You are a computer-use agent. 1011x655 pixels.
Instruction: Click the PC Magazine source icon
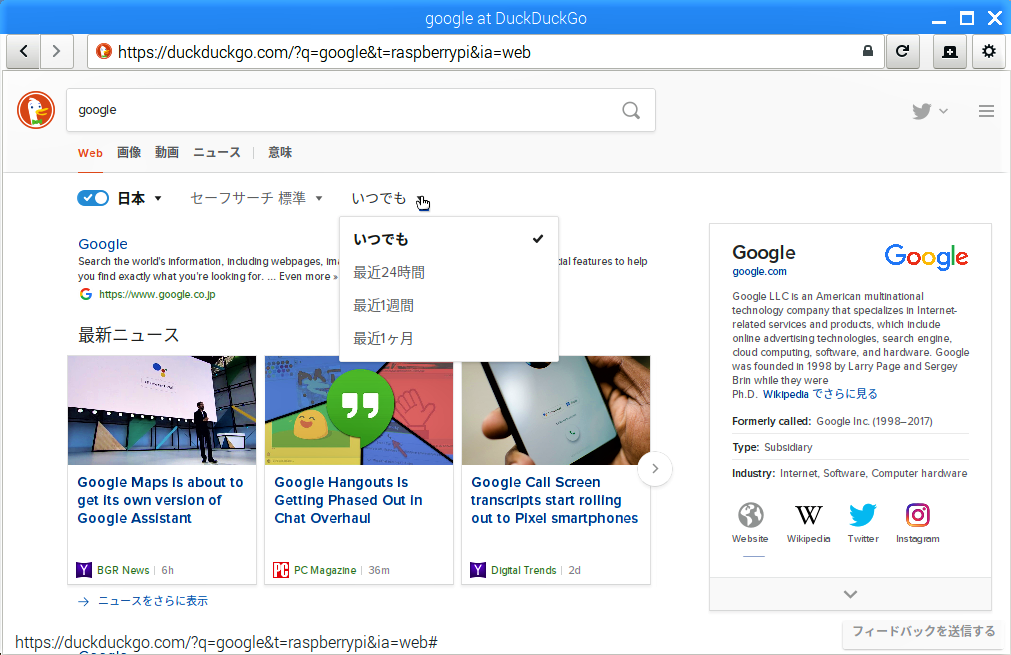(280, 570)
